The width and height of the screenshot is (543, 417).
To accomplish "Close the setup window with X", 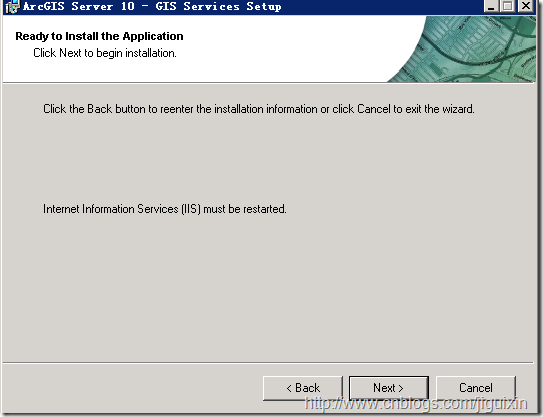I will pos(526,6).
